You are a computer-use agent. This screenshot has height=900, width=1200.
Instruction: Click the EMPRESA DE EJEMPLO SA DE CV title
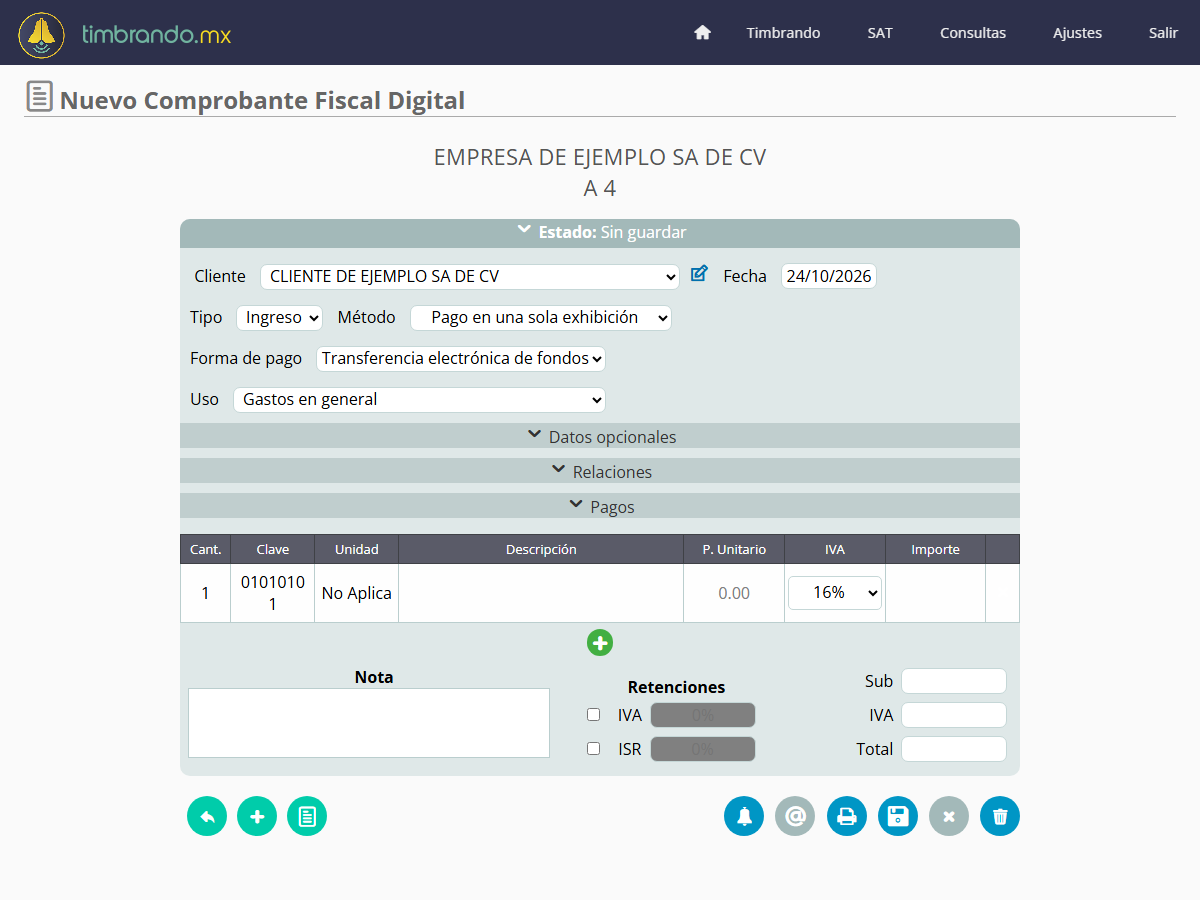point(600,157)
